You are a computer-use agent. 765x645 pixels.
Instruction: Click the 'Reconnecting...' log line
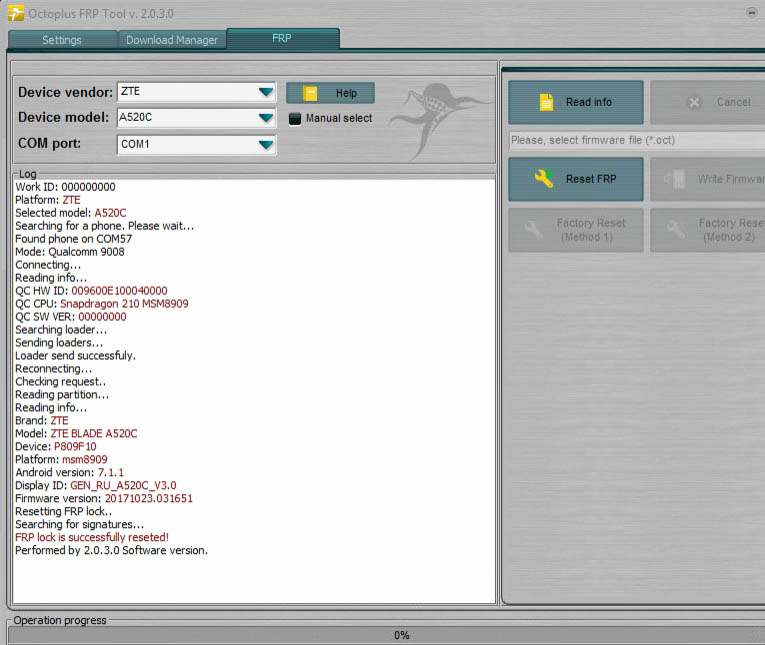(53, 369)
